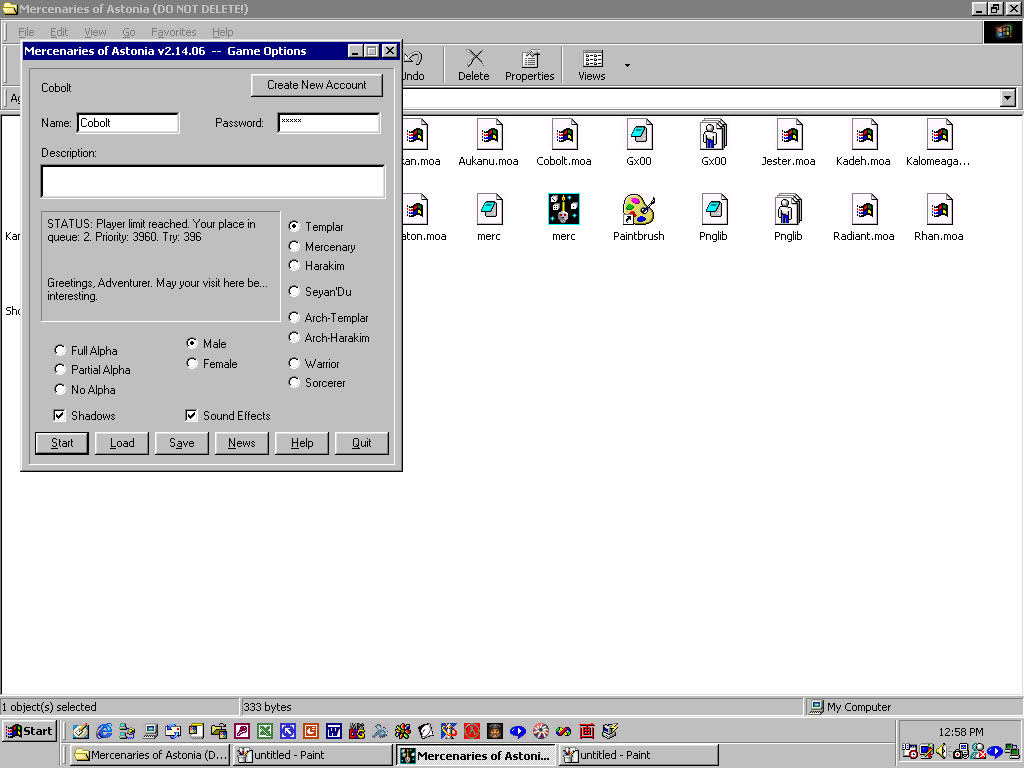Select the Paintbrush shortcut icon
The image size is (1024, 768).
(639, 210)
